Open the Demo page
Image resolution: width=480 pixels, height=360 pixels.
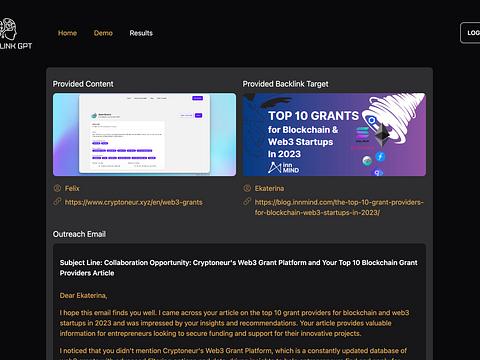pyautogui.click(x=103, y=33)
